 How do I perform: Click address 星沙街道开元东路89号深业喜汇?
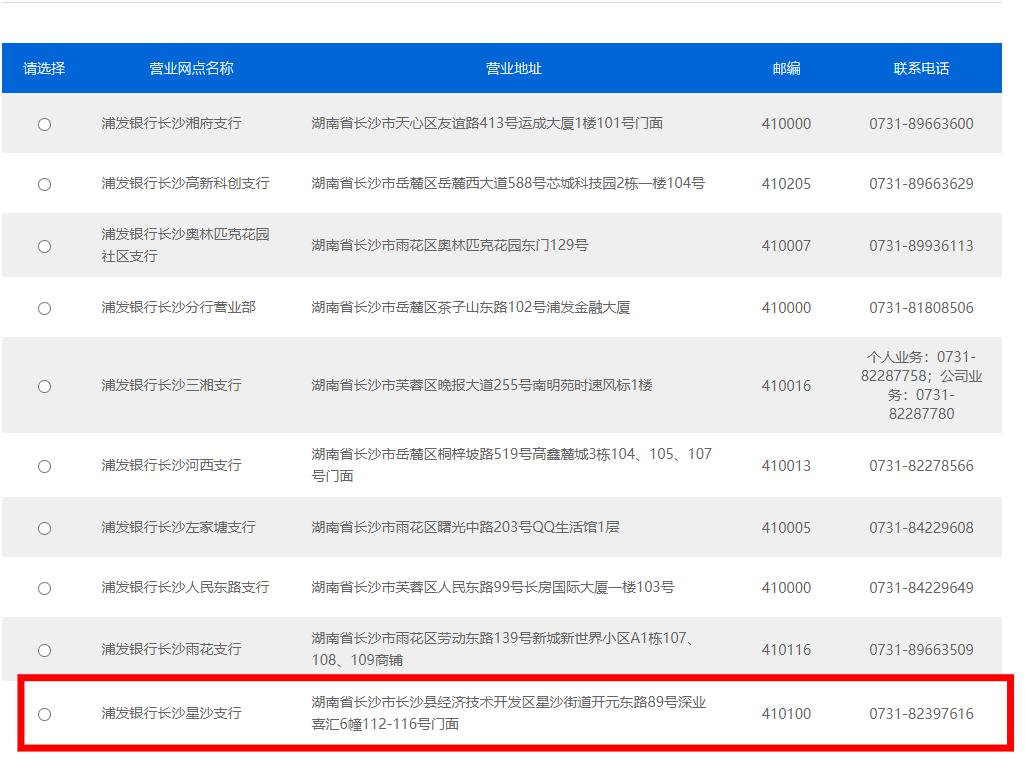[509, 713]
